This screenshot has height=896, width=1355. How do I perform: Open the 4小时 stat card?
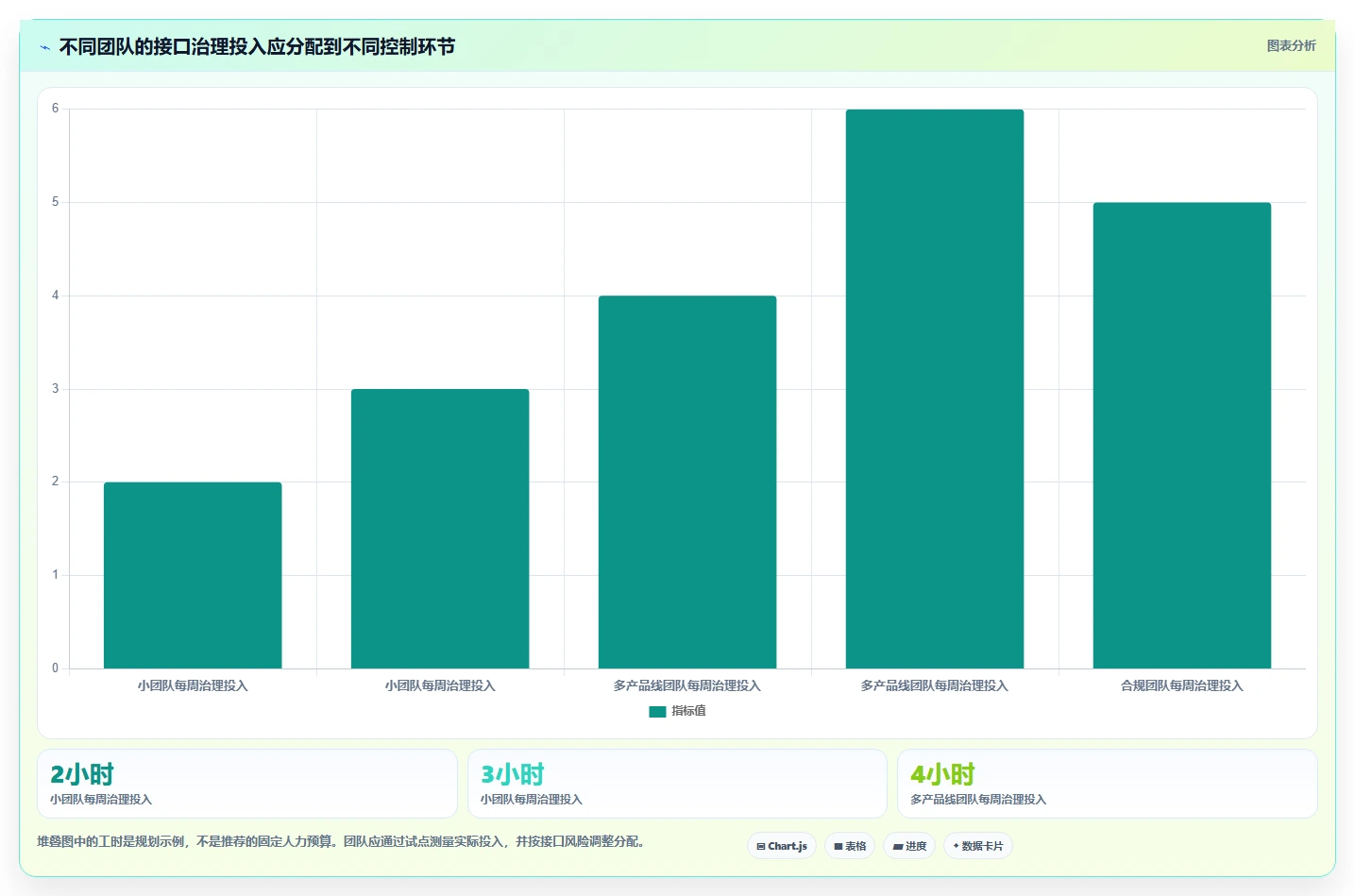pos(1108,784)
